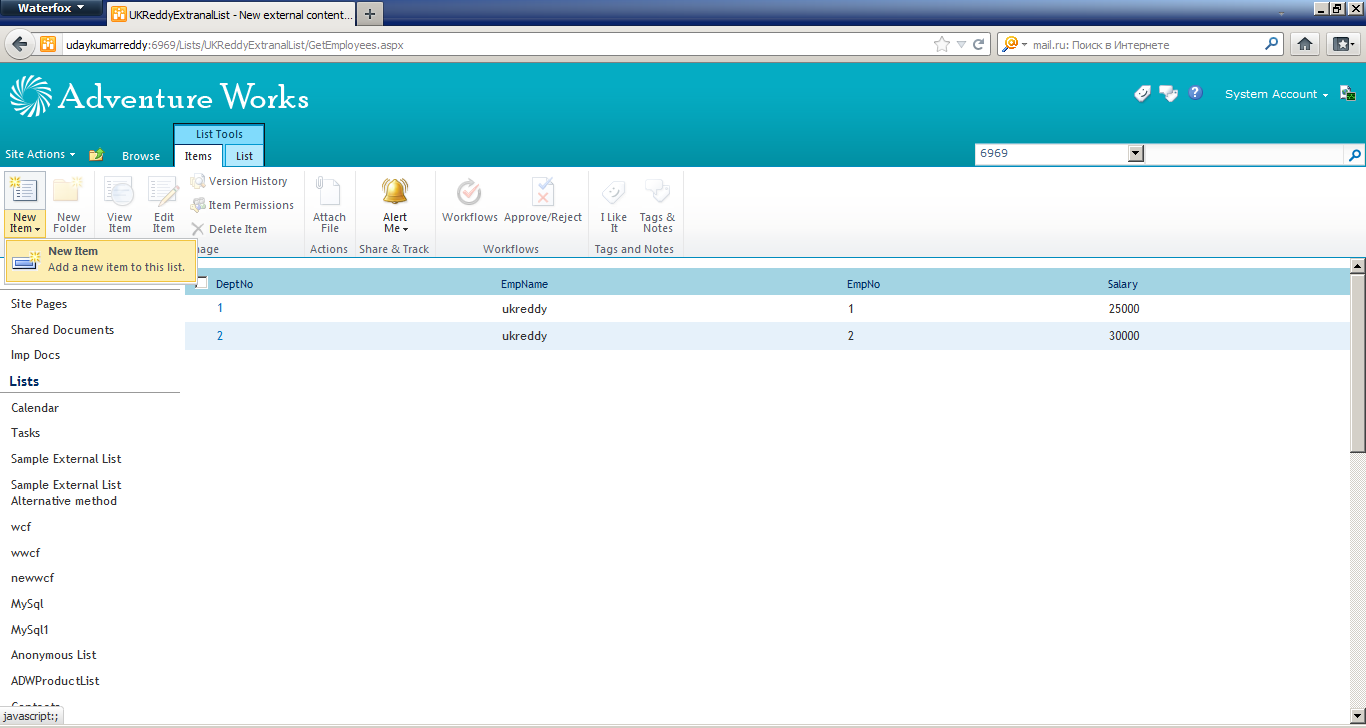Screen dimensions: 1366x728
Task: Open the Workflows ribbon icon
Action: point(469,190)
